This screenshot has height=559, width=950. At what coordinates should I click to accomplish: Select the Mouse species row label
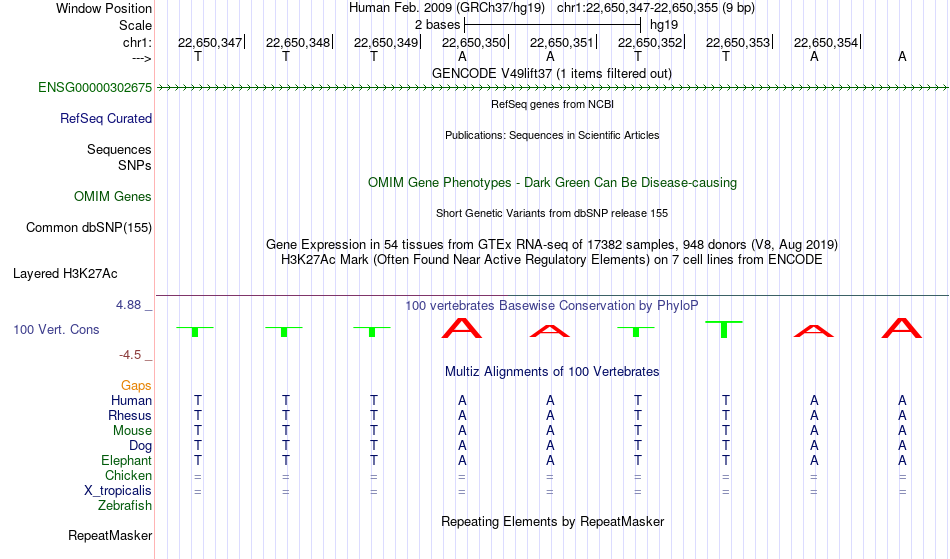132,431
